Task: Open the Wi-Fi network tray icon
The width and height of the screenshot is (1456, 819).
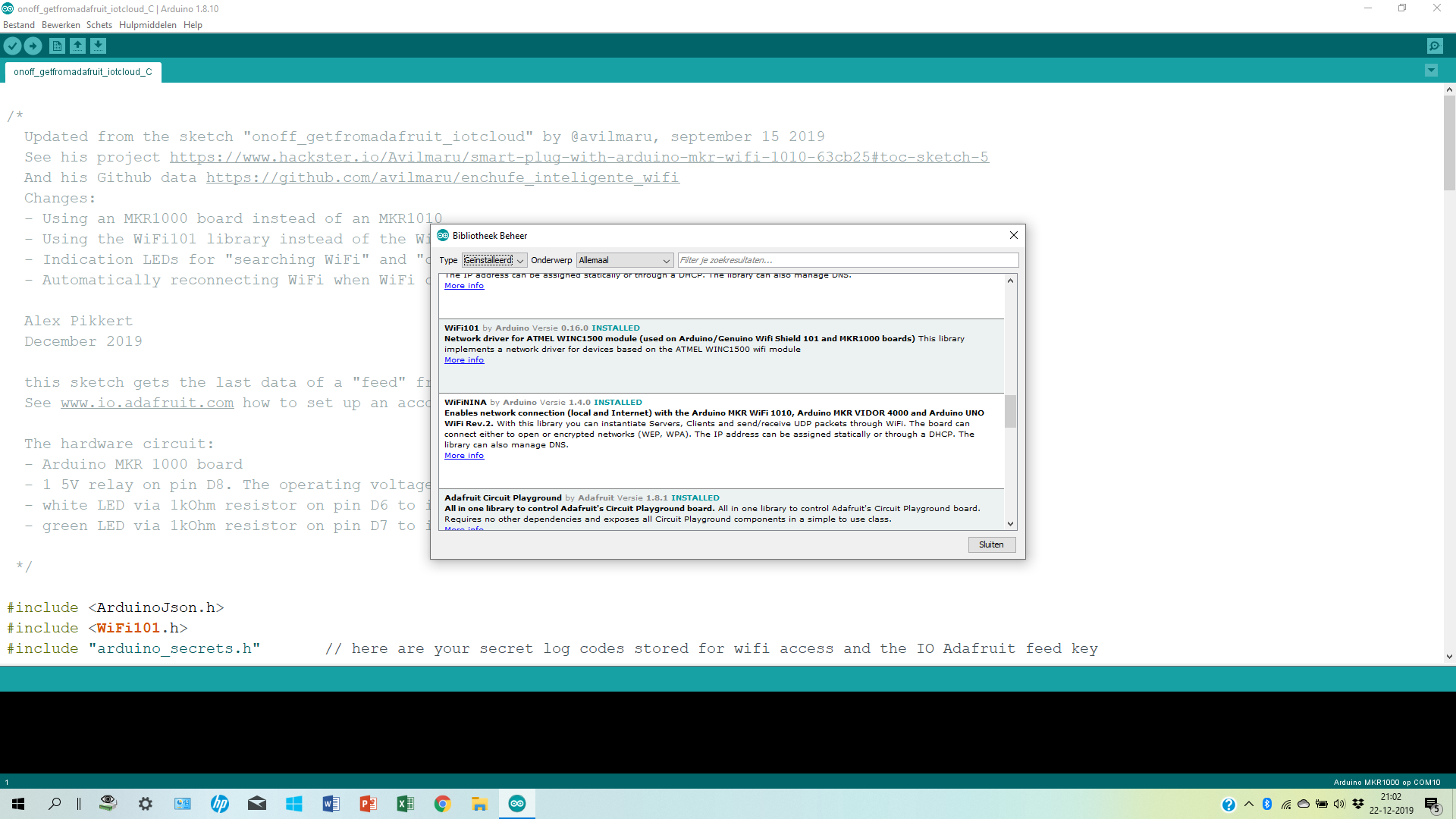Action: [x=1286, y=805]
